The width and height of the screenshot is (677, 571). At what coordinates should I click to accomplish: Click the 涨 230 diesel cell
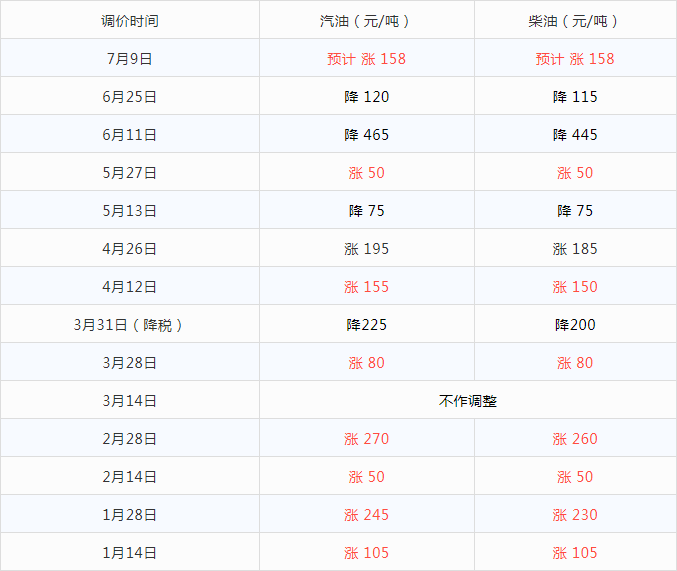click(575, 515)
